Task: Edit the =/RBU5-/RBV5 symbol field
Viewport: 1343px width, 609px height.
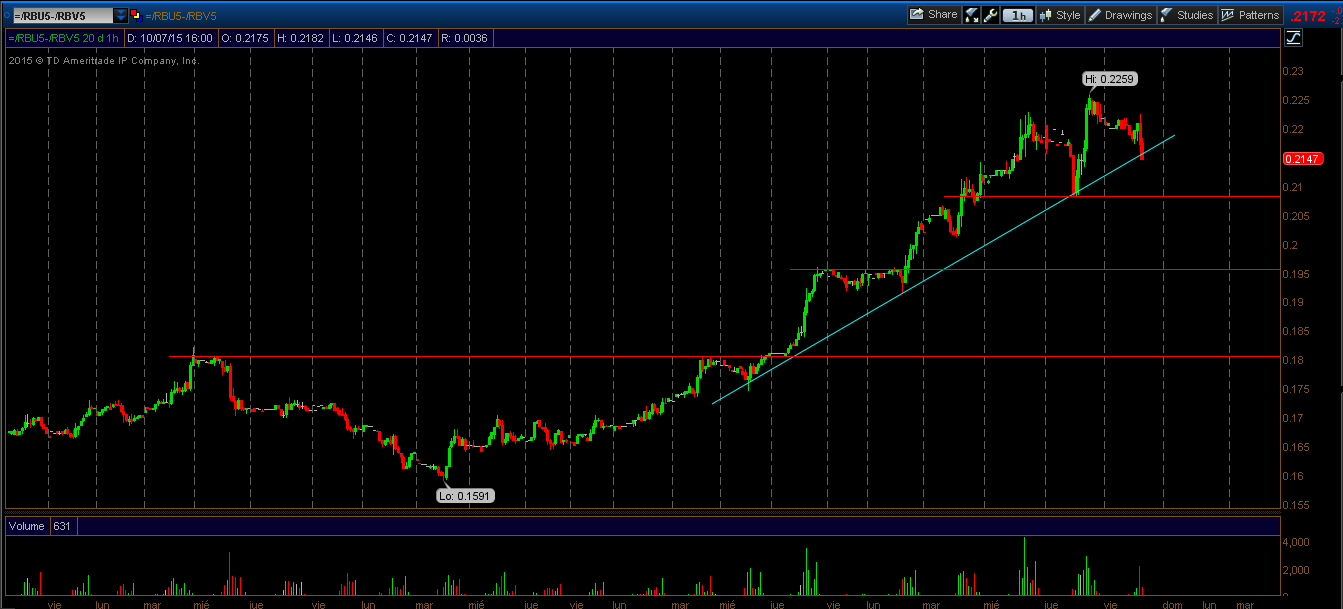Action: pos(62,15)
